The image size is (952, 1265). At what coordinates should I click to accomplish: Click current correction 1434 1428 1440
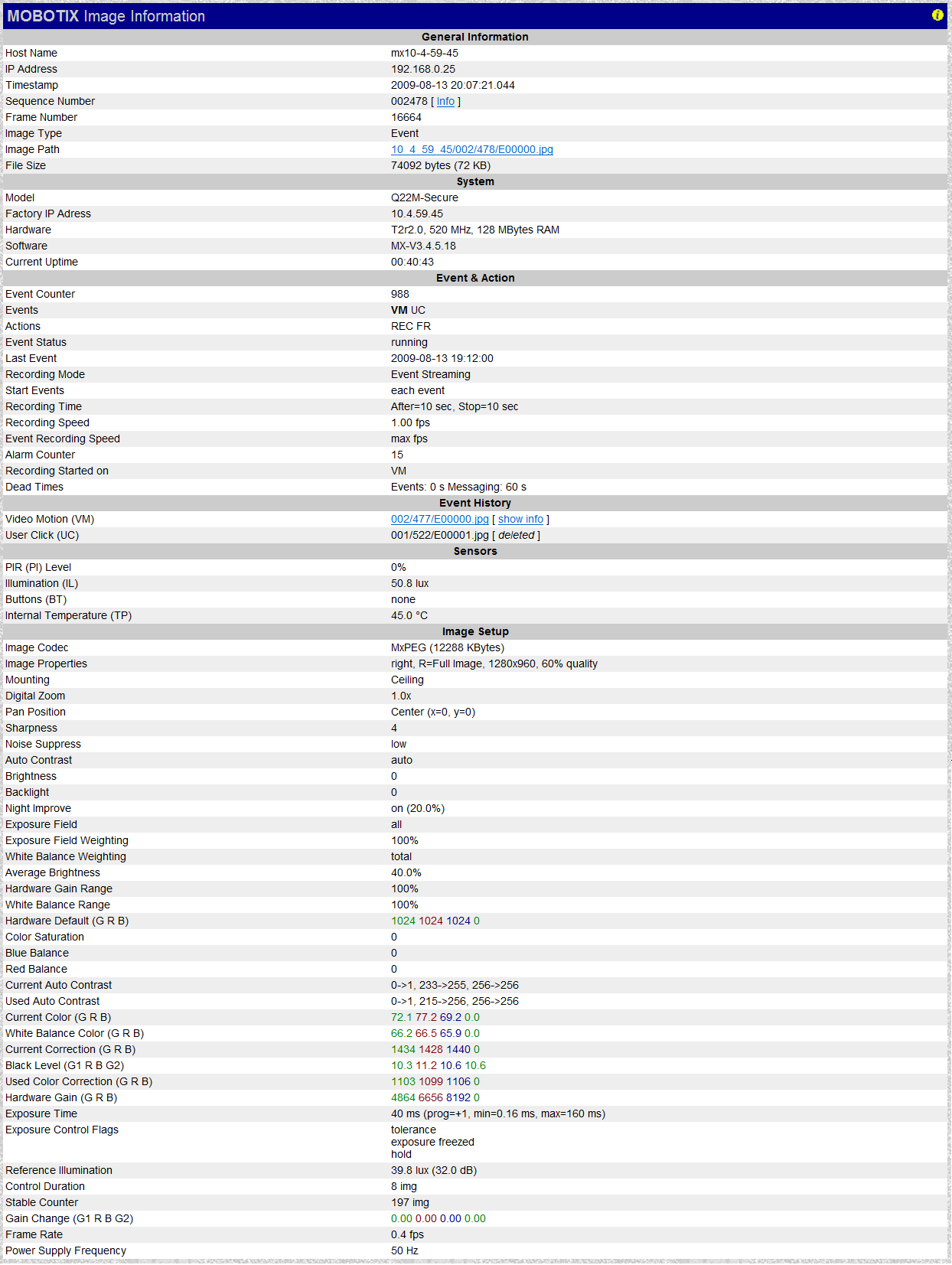(x=435, y=1049)
